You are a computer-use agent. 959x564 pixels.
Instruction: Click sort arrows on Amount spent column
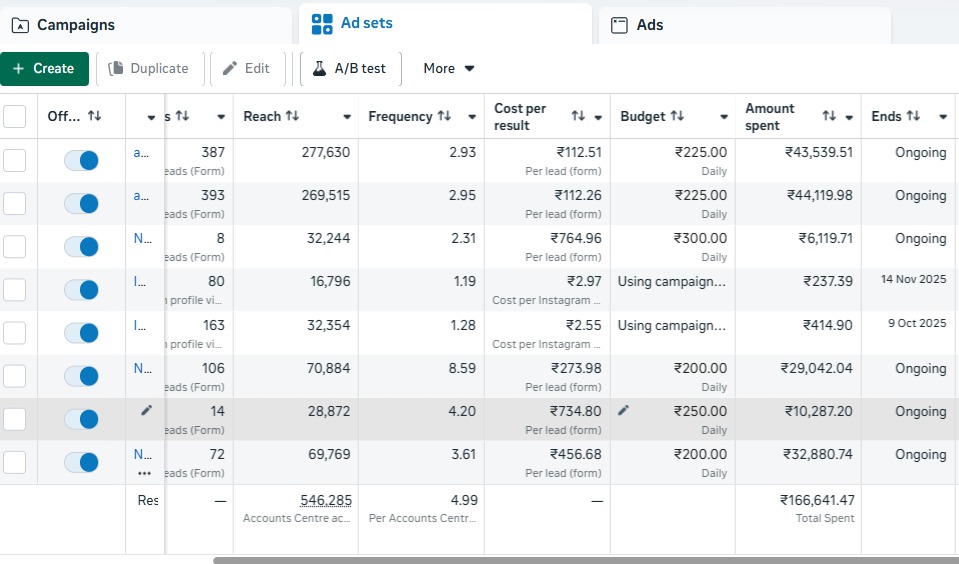[x=829, y=117]
